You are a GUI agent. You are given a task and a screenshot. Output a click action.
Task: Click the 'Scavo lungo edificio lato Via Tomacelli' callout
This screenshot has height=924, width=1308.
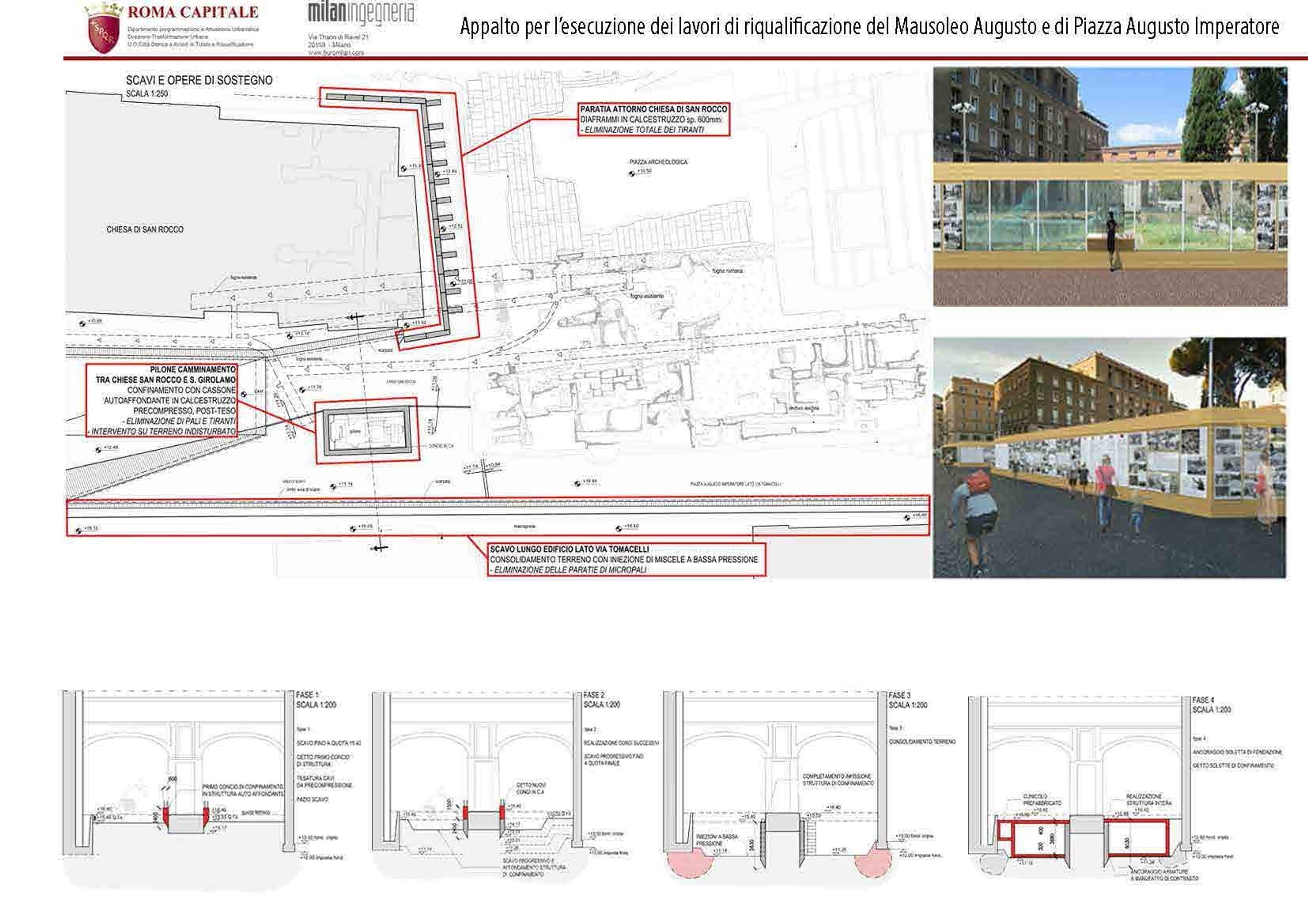pos(626,560)
